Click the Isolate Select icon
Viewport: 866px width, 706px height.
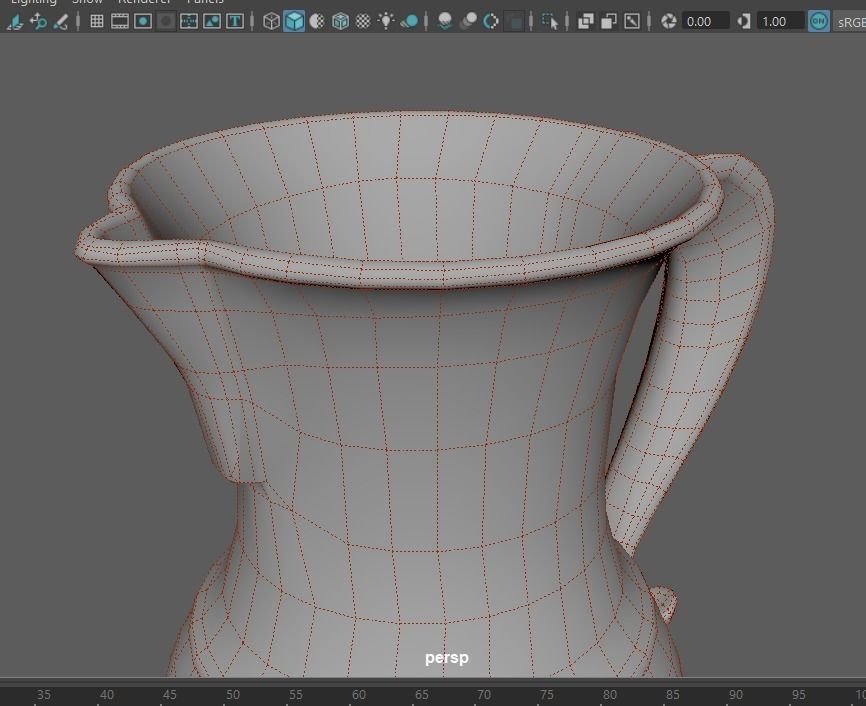(550, 22)
